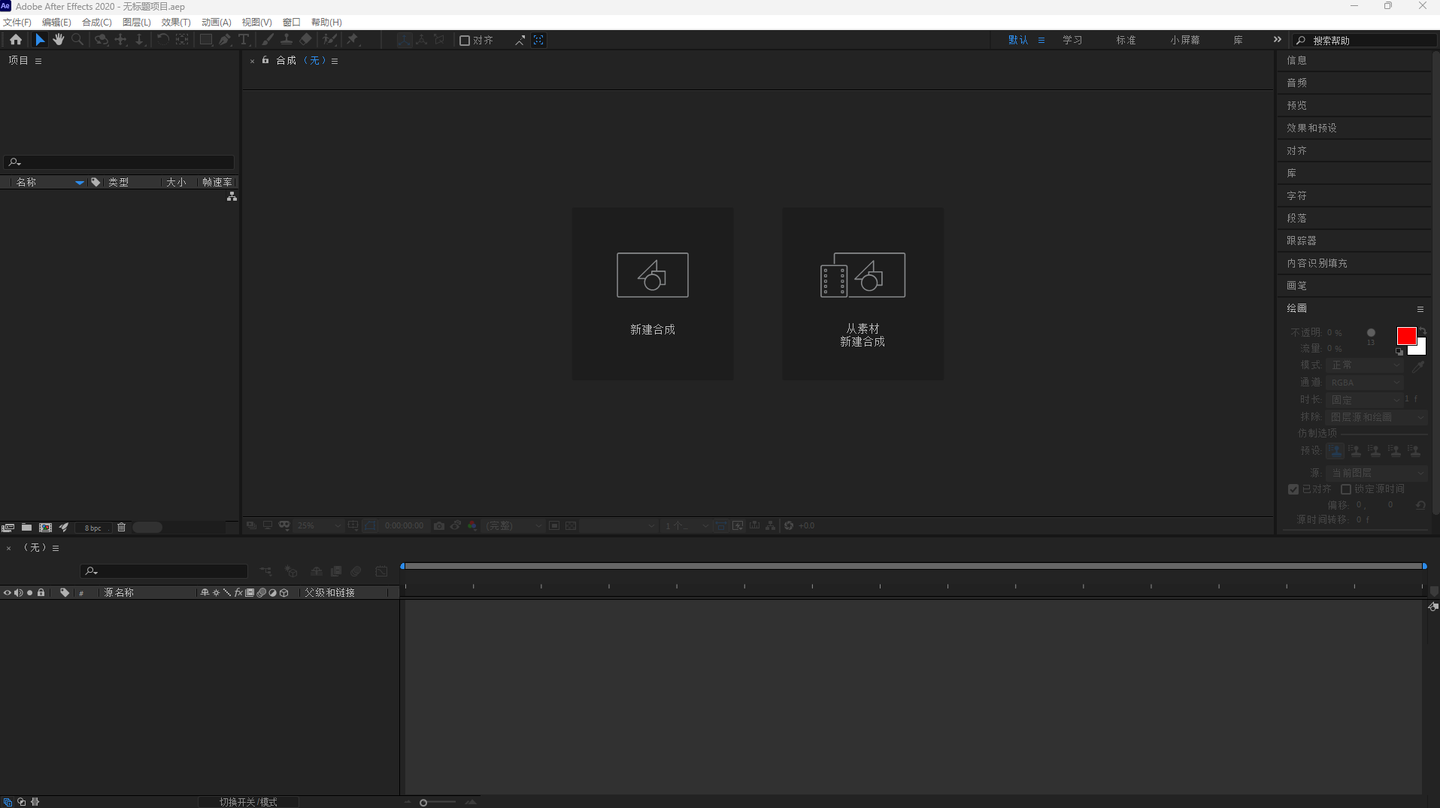1440x808 pixels.
Task: Click the 切换开关/模式 button
Action: (248, 802)
